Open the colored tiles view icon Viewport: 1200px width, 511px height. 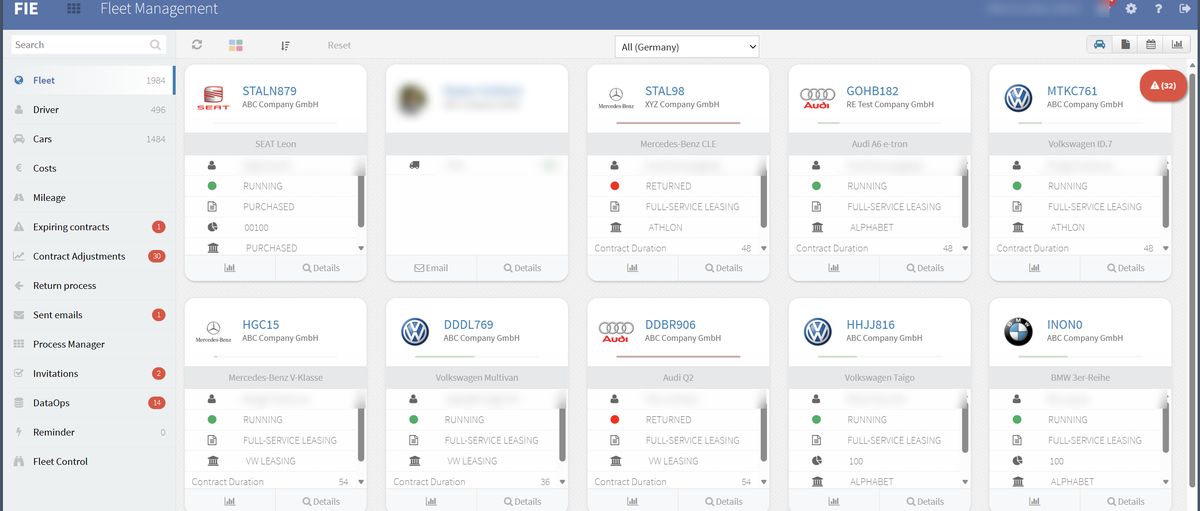(x=236, y=45)
